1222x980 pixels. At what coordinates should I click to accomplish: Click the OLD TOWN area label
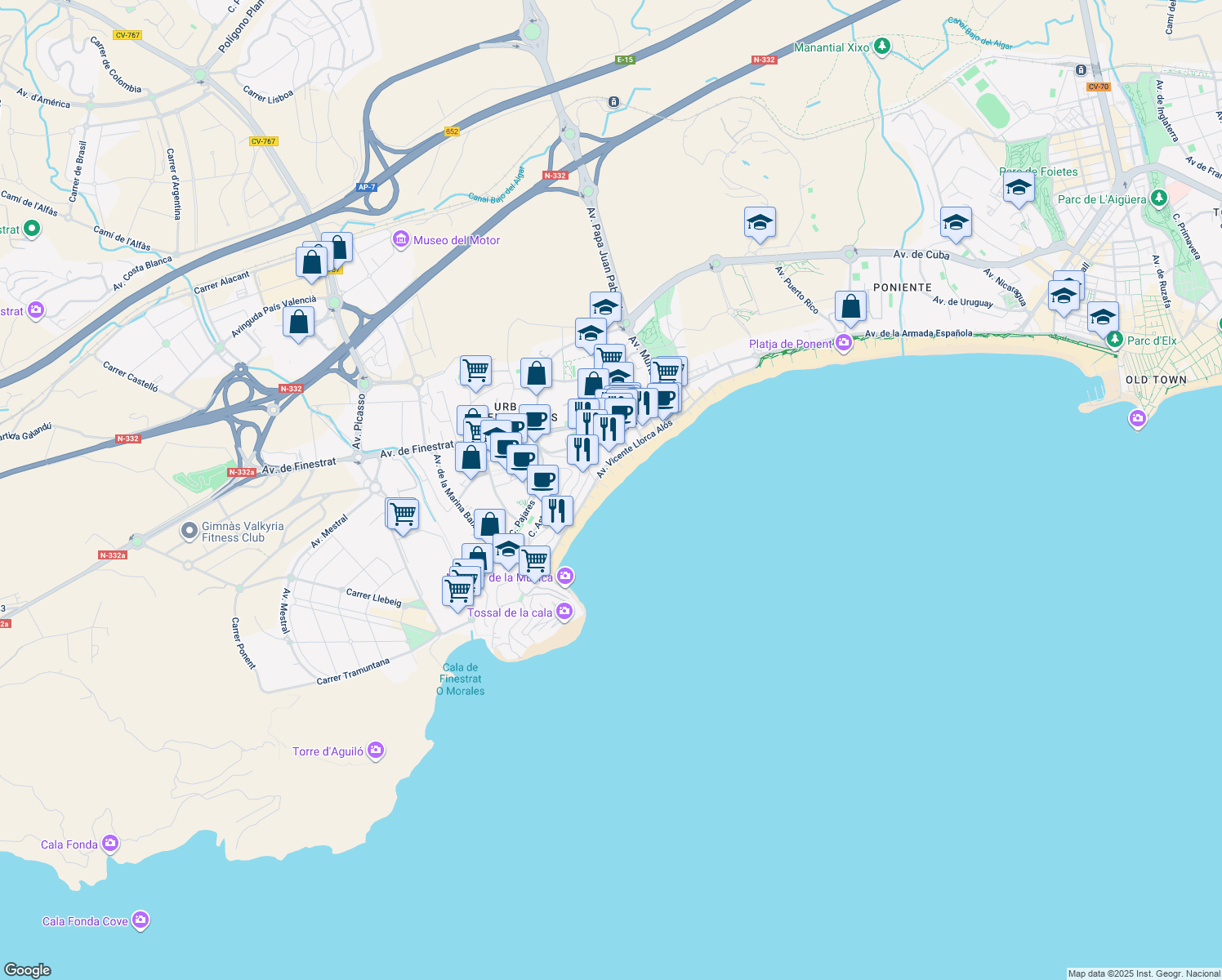1155,380
